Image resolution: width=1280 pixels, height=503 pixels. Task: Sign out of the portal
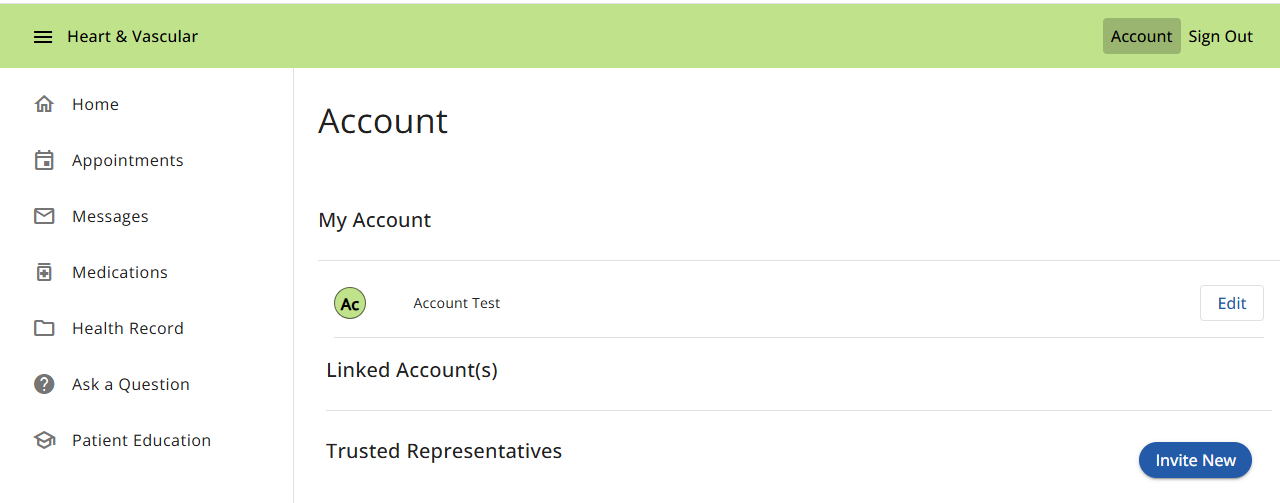1220,36
